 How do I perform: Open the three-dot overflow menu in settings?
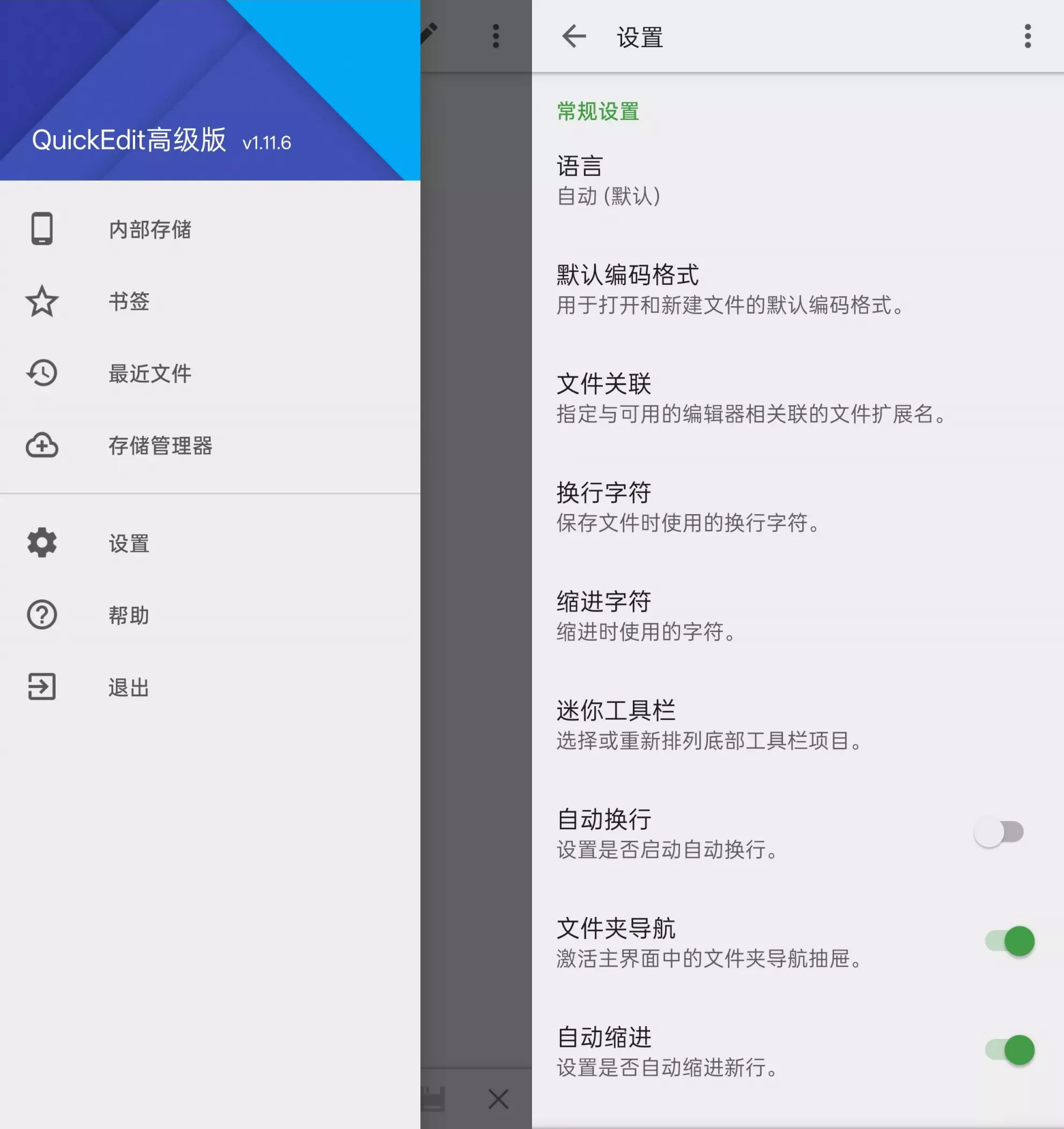[x=1027, y=36]
